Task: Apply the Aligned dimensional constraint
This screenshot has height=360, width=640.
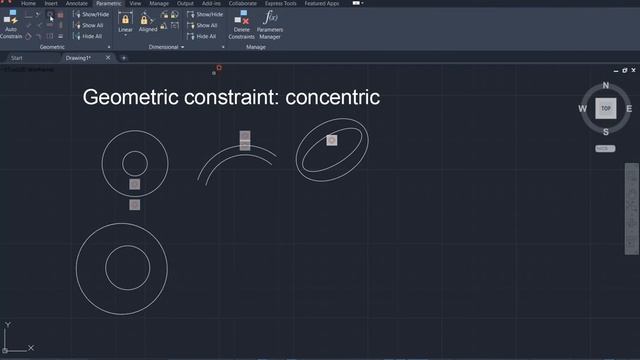Action: click(148, 21)
